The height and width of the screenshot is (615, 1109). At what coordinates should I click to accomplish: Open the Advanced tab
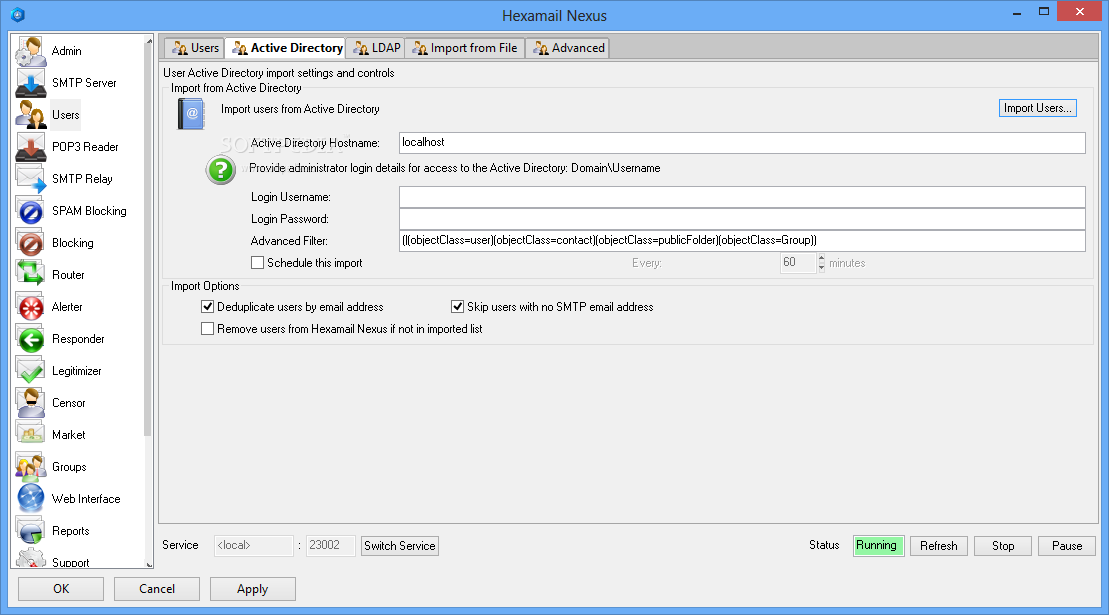click(568, 48)
